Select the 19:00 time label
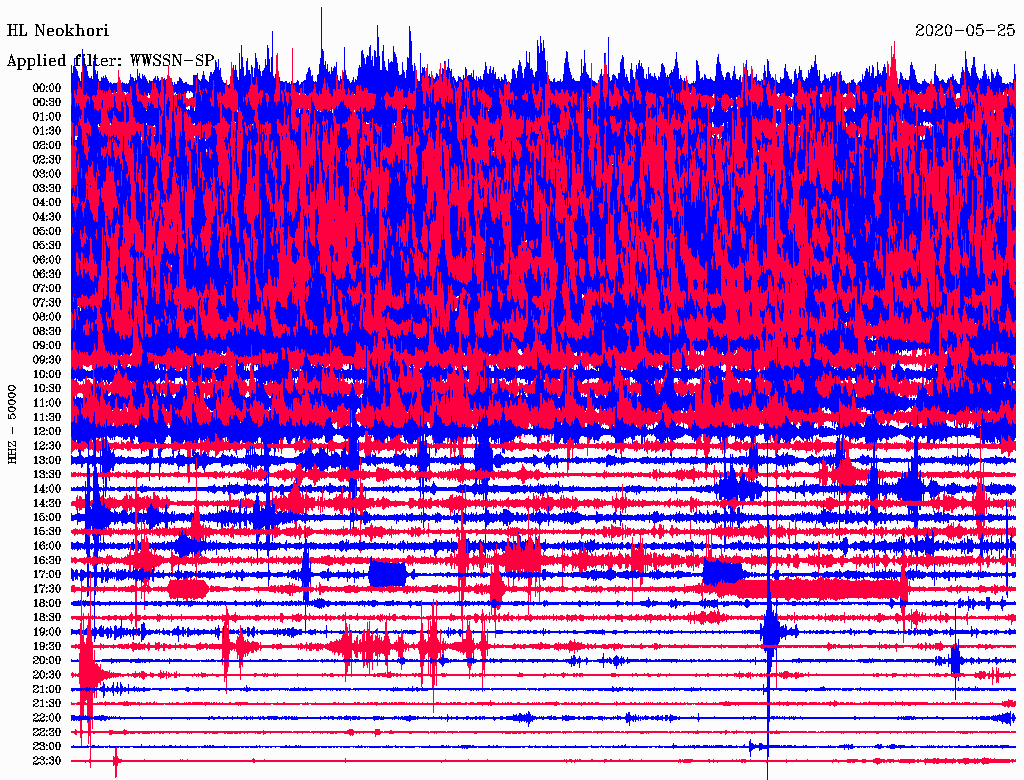The image size is (1024, 780). 47,632
